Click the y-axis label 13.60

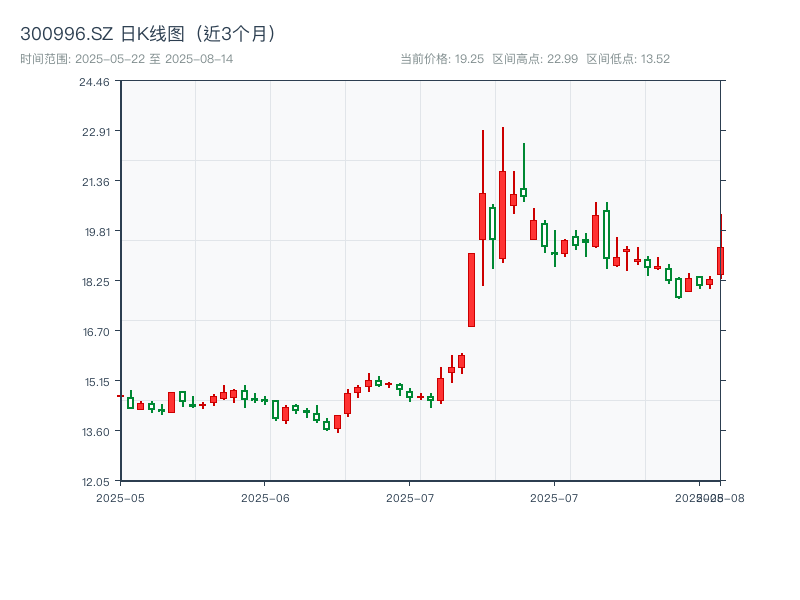(x=96, y=432)
